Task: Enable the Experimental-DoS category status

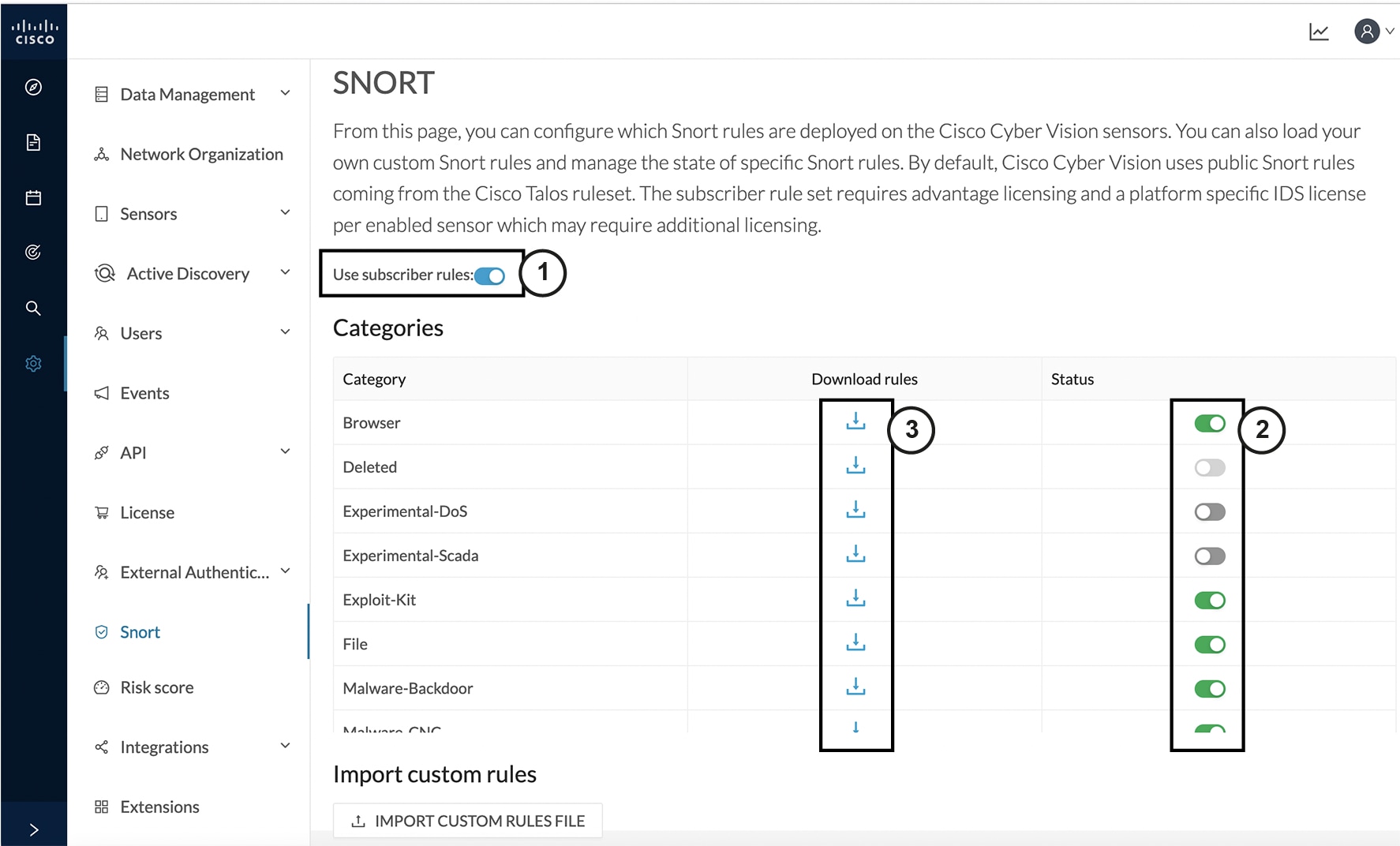Action: (x=1209, y=512)
